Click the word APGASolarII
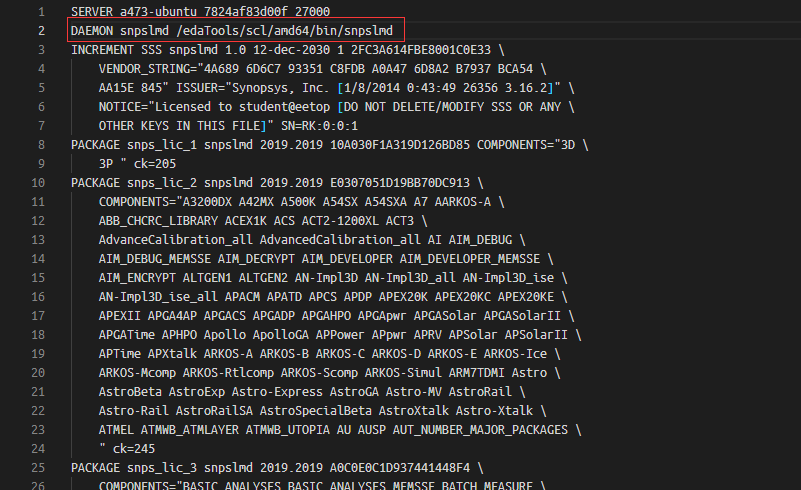801x490 pixels. point(522,316)
